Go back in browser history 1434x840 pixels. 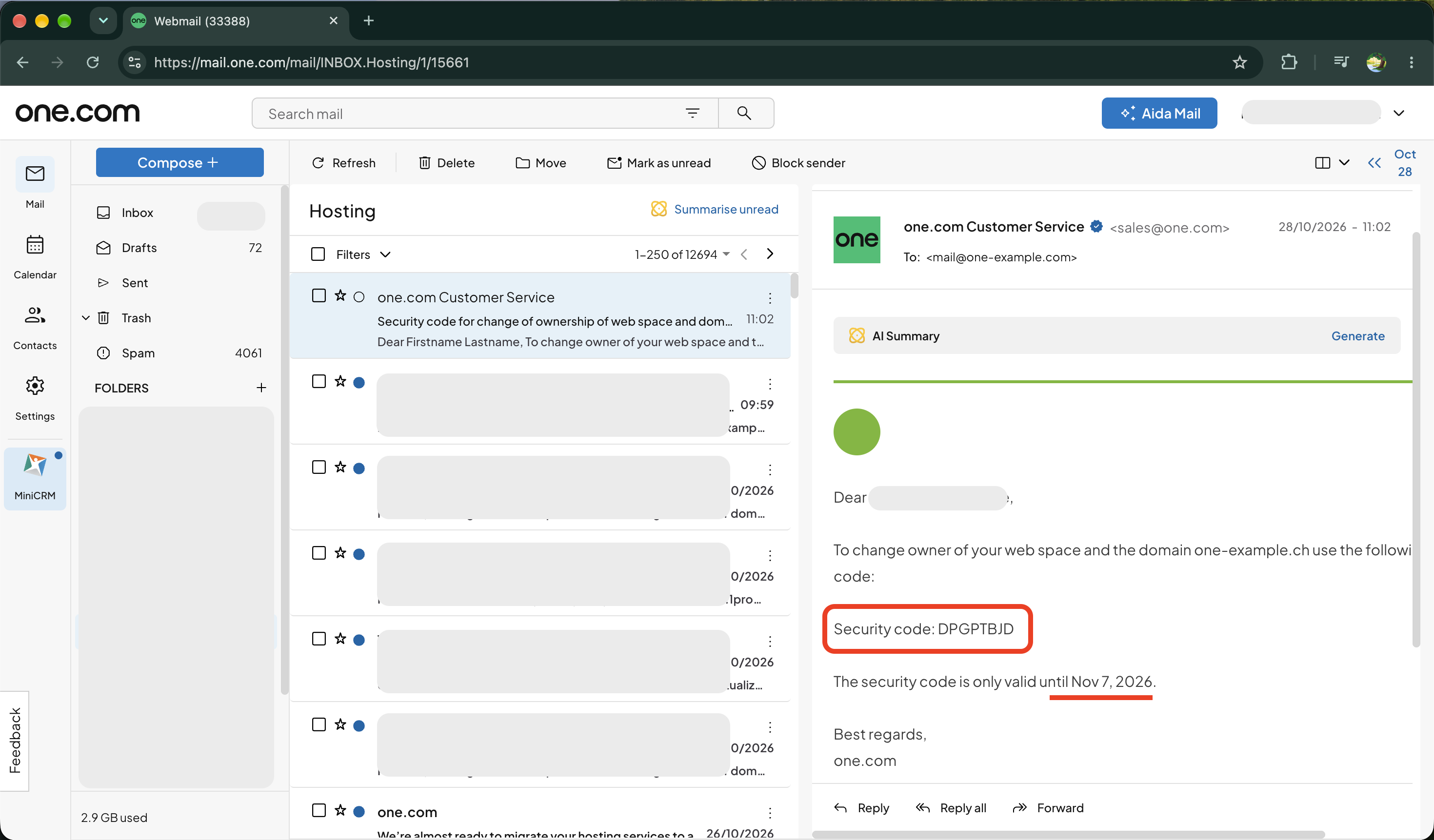tap(23, 62)
